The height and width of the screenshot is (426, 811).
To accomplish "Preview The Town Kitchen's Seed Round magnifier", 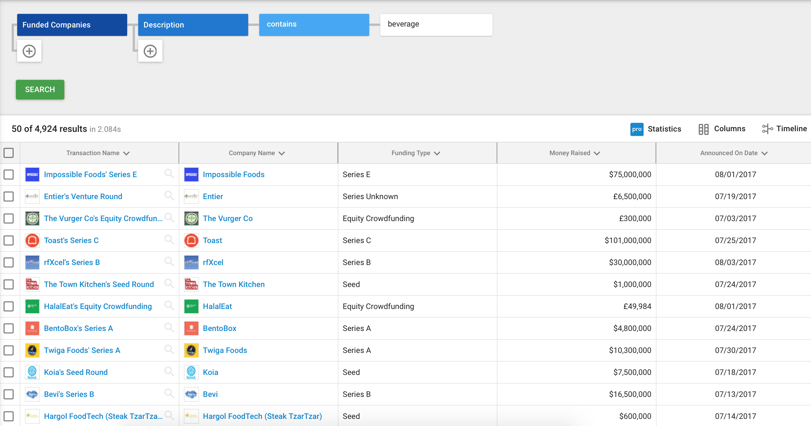I will coord(169,283).
